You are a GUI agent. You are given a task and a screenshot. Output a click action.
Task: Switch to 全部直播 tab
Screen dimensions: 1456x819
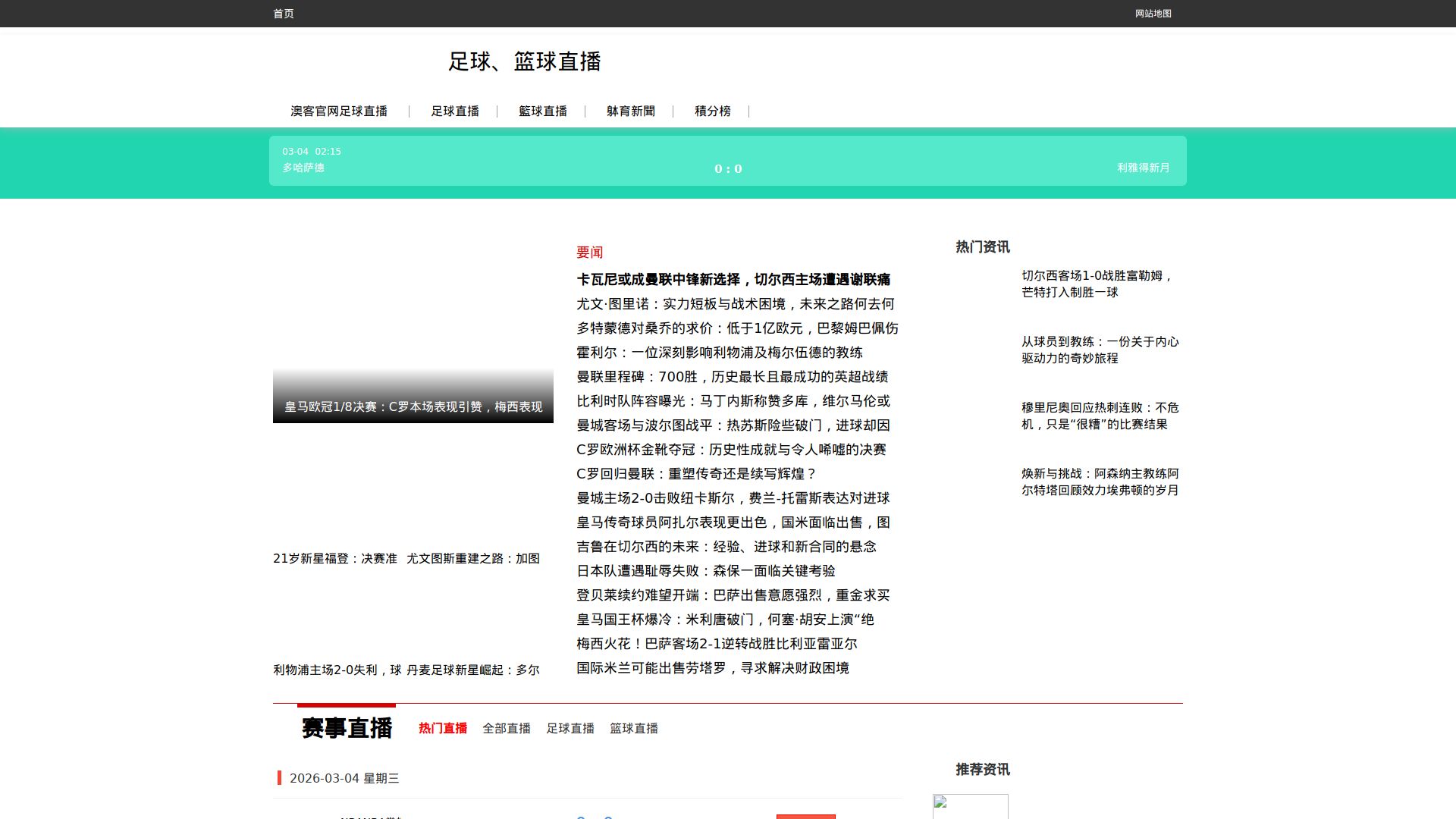pos(507,729)
